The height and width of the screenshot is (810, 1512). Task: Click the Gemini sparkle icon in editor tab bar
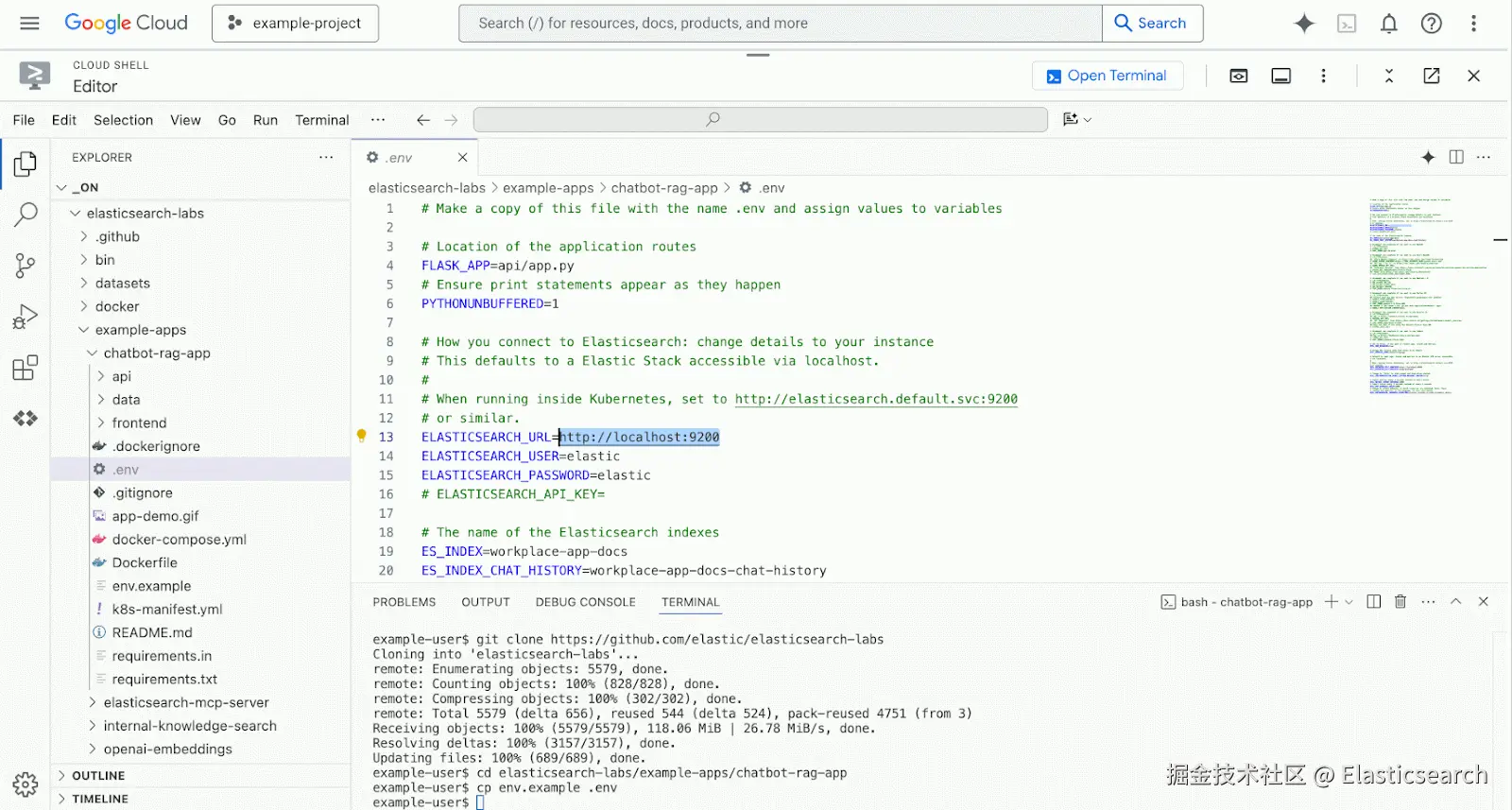click(1428, 157)
